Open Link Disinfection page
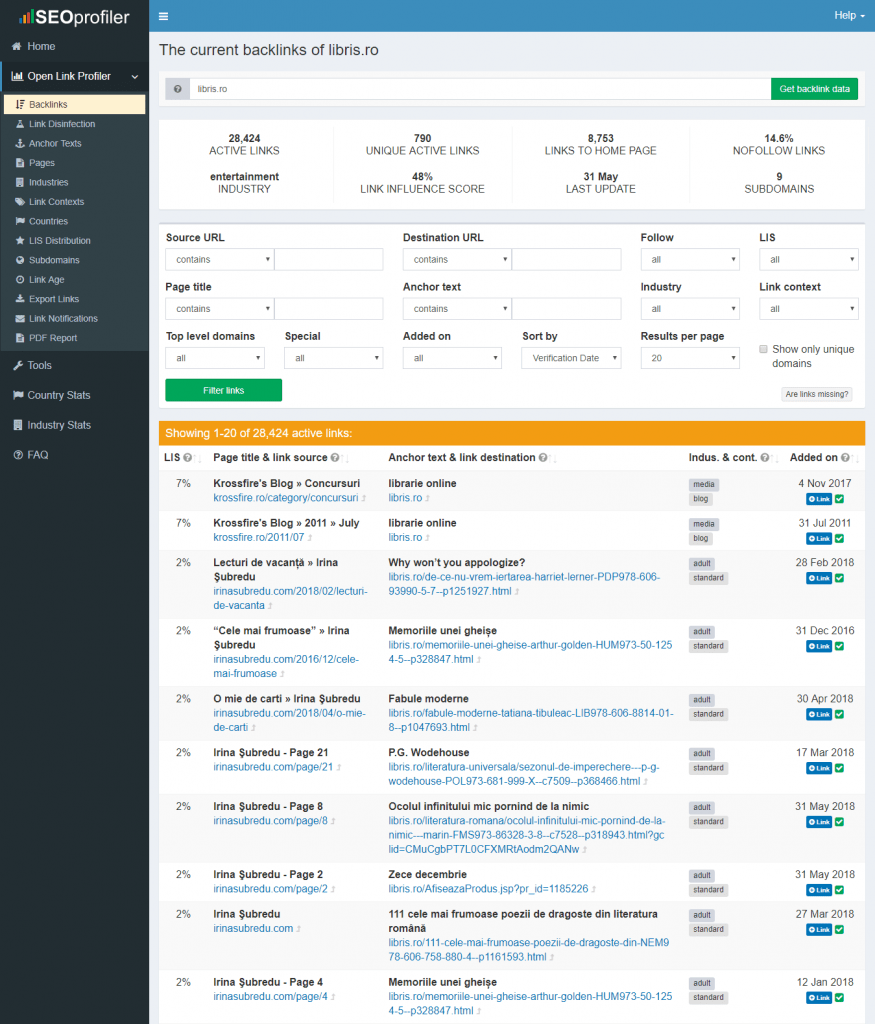The image size is (875, 1024). [x=62, y=124]
